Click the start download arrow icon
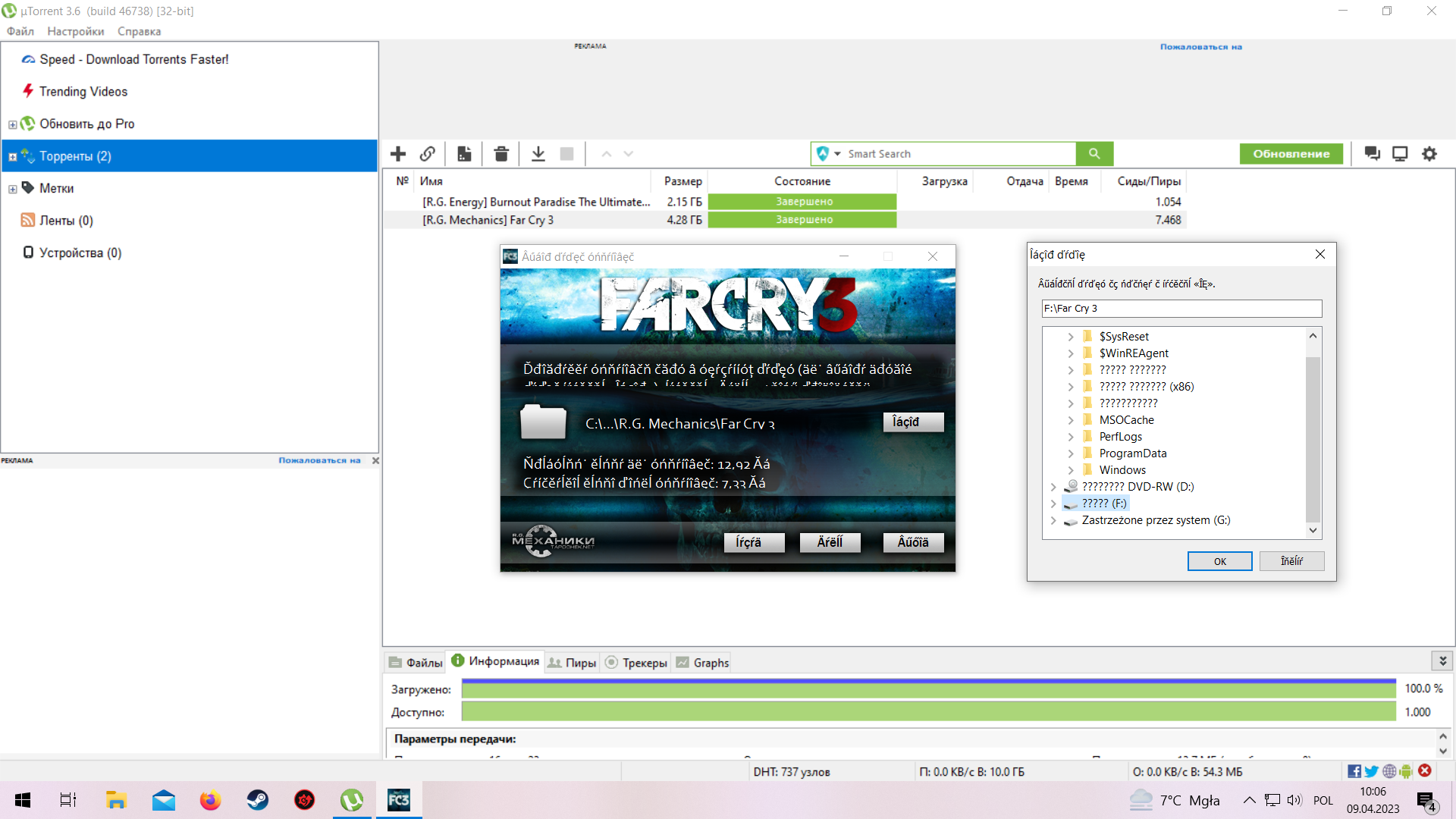This screenshot has height=819, width=1456. coord(538,154)
